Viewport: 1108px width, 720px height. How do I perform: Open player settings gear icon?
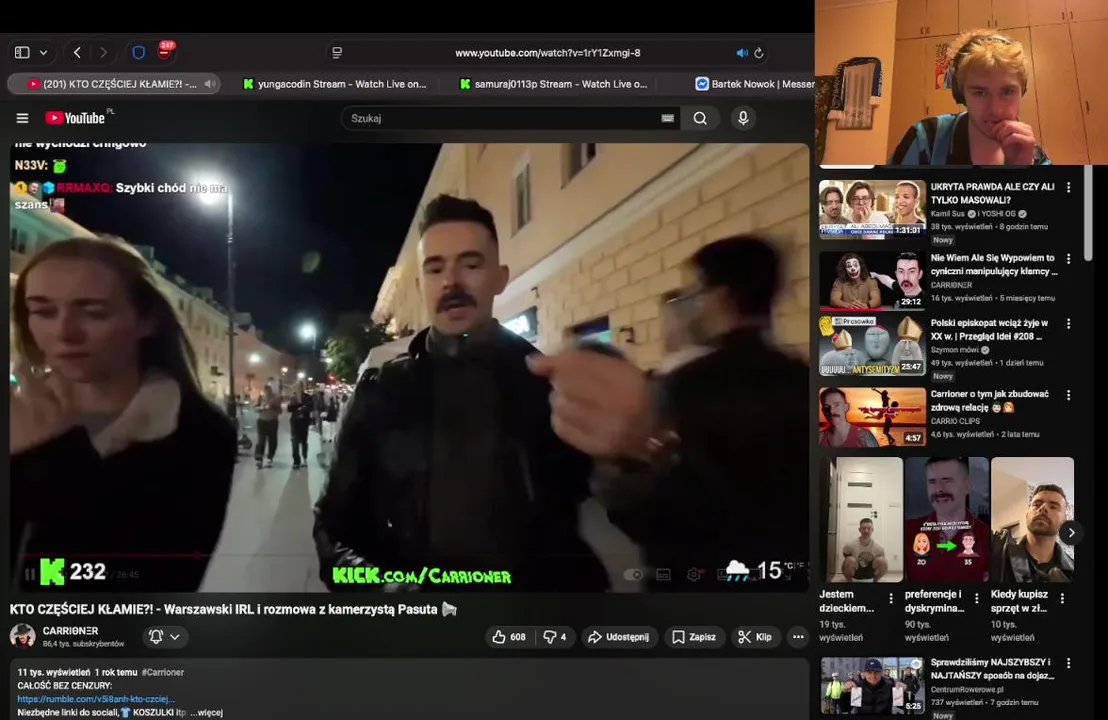(x=694, y=574)
